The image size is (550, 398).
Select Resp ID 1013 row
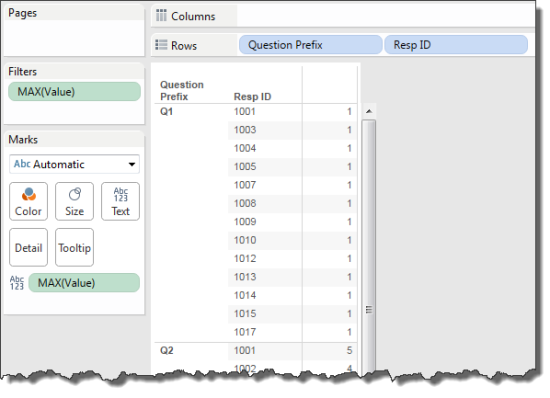click(245, 277)
